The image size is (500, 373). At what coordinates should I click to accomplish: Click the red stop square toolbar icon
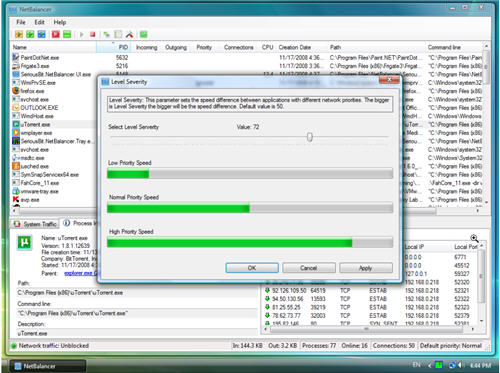pyautogui.click(x=93, y=34)
